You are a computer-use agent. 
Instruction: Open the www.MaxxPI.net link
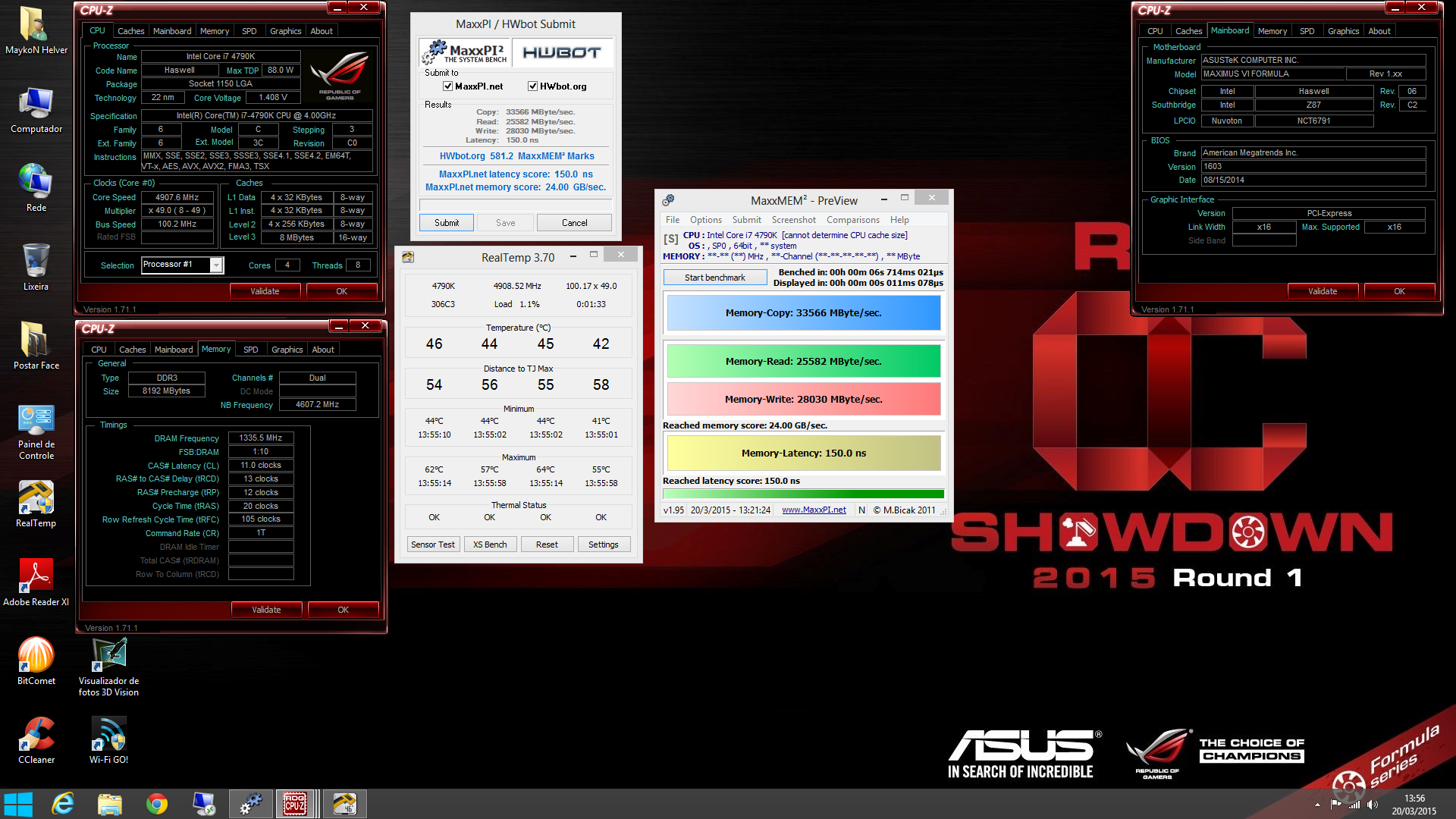[x=814, y=510]
